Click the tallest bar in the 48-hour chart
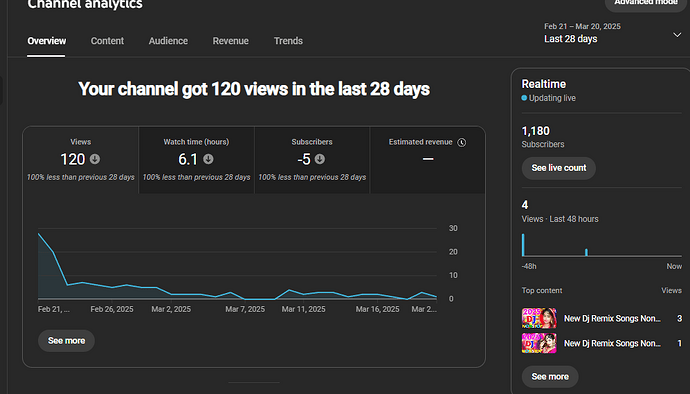Screen dimensions: 690x394 click(523, 245)
